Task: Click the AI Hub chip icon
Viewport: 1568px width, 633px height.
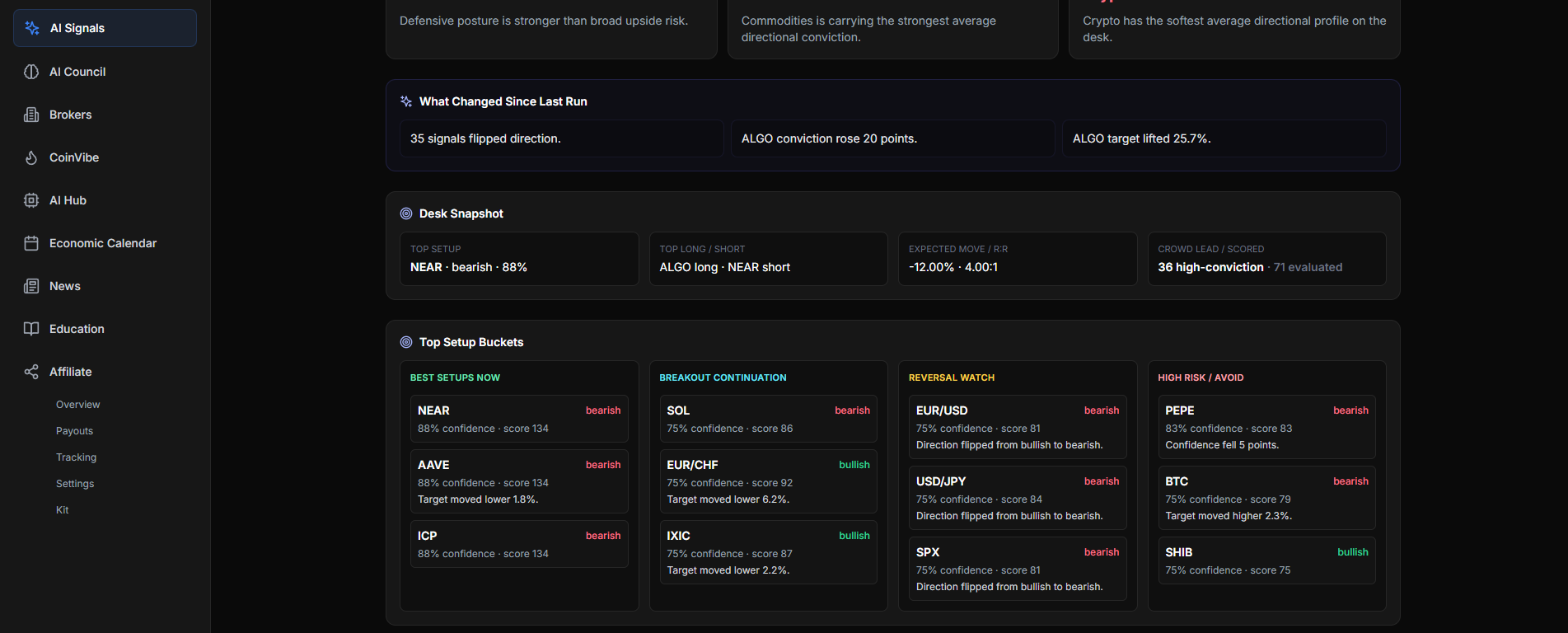Action: 31,200
